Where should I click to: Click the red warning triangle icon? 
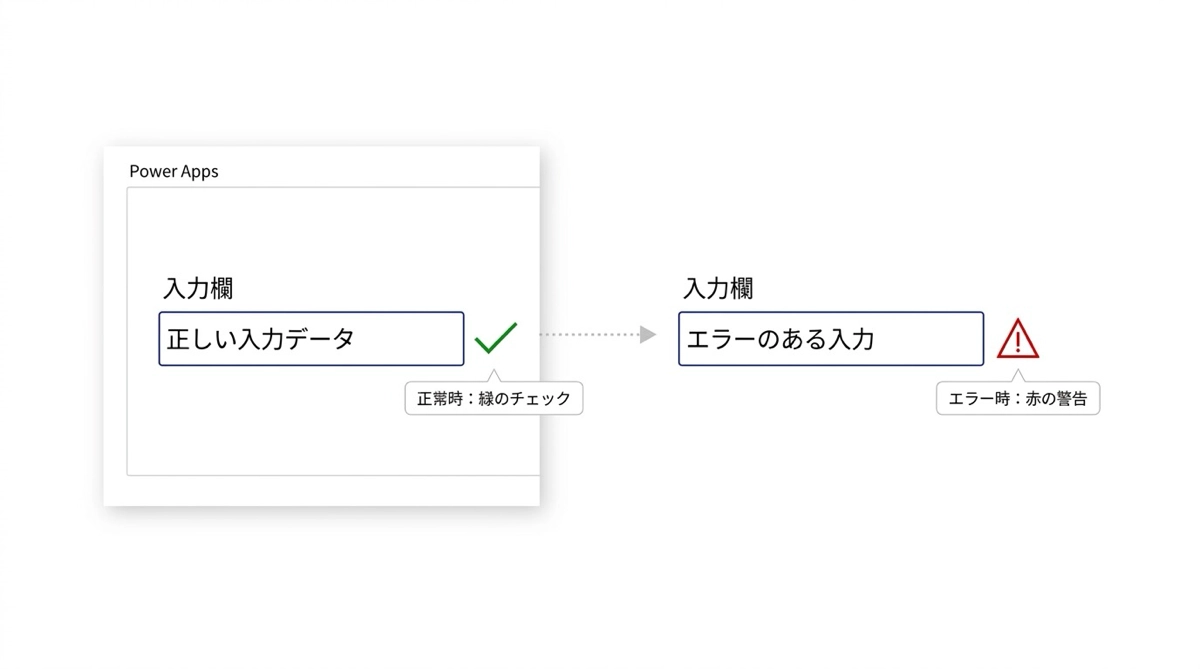[1018, 340]
